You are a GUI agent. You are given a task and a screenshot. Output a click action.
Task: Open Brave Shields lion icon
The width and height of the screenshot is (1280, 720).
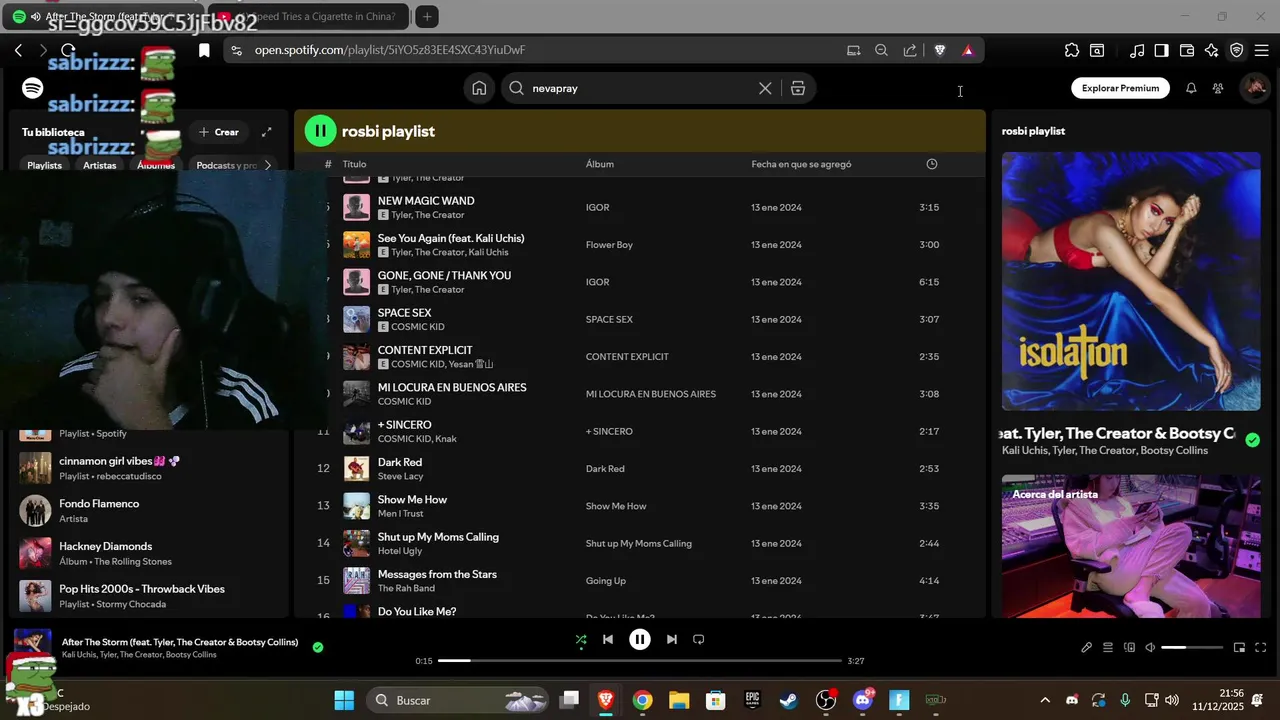point(940,50)
